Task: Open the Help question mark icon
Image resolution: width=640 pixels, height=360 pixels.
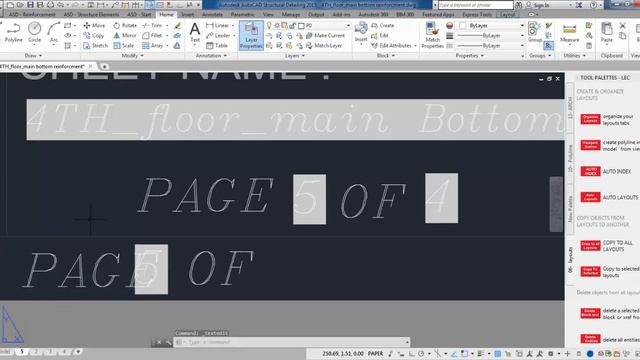Action: point(593,5)
